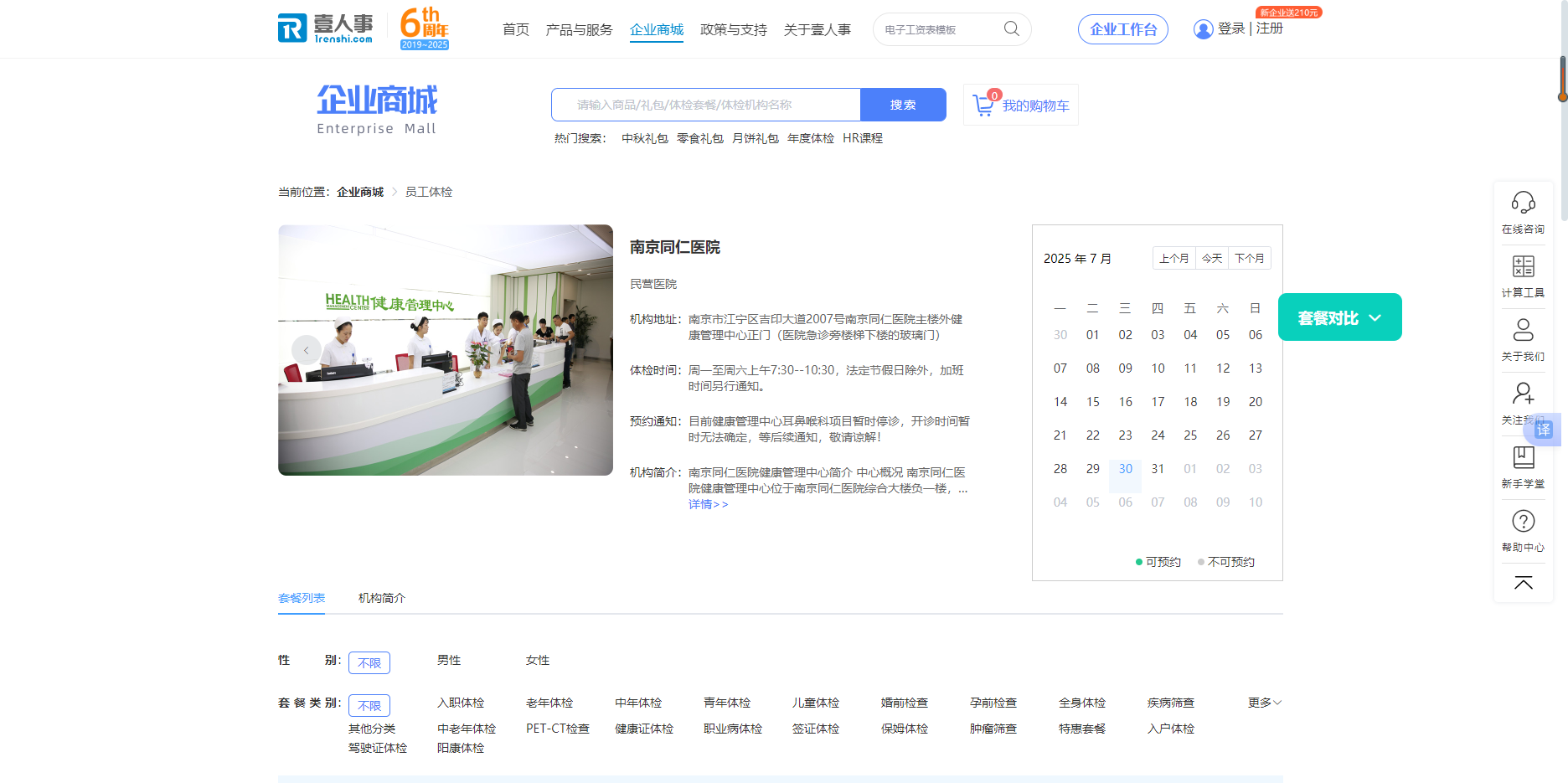
Task: Click the translate 译 floating icon
Action: point(1544,430)
